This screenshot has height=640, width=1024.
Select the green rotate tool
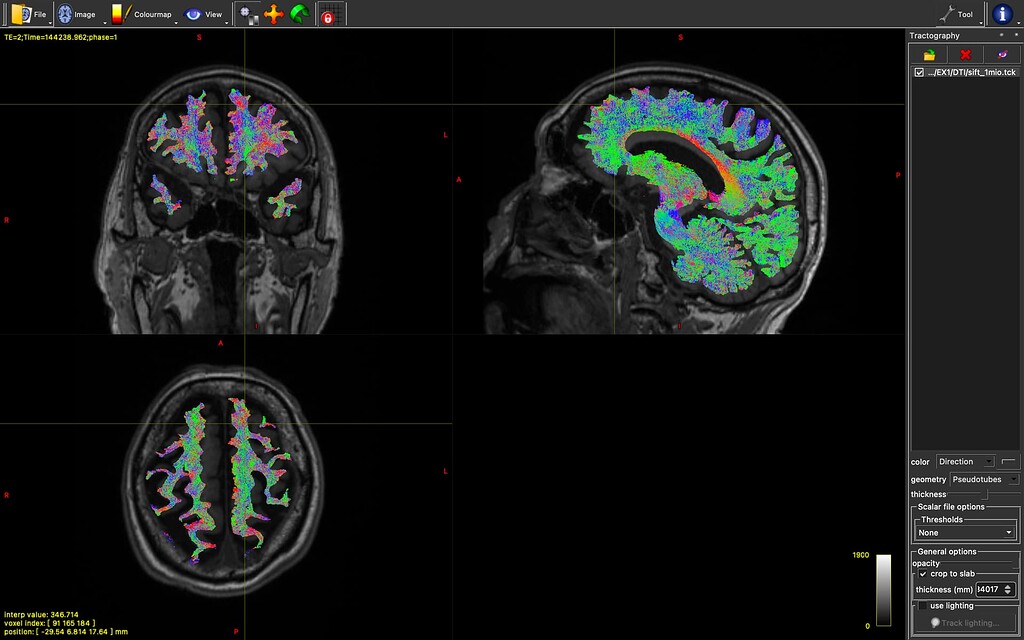click(298, 14)
